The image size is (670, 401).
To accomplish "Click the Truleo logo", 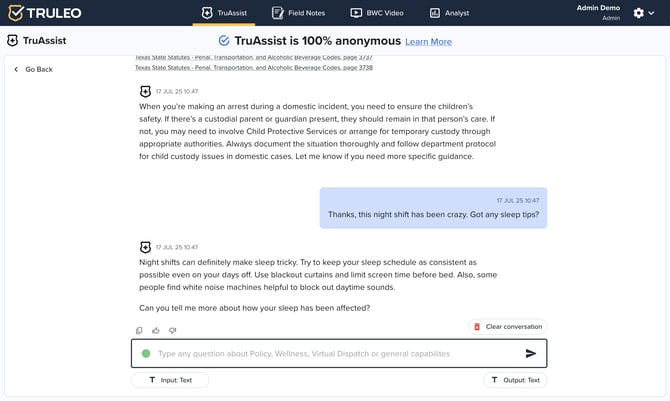I will [44, 13].
